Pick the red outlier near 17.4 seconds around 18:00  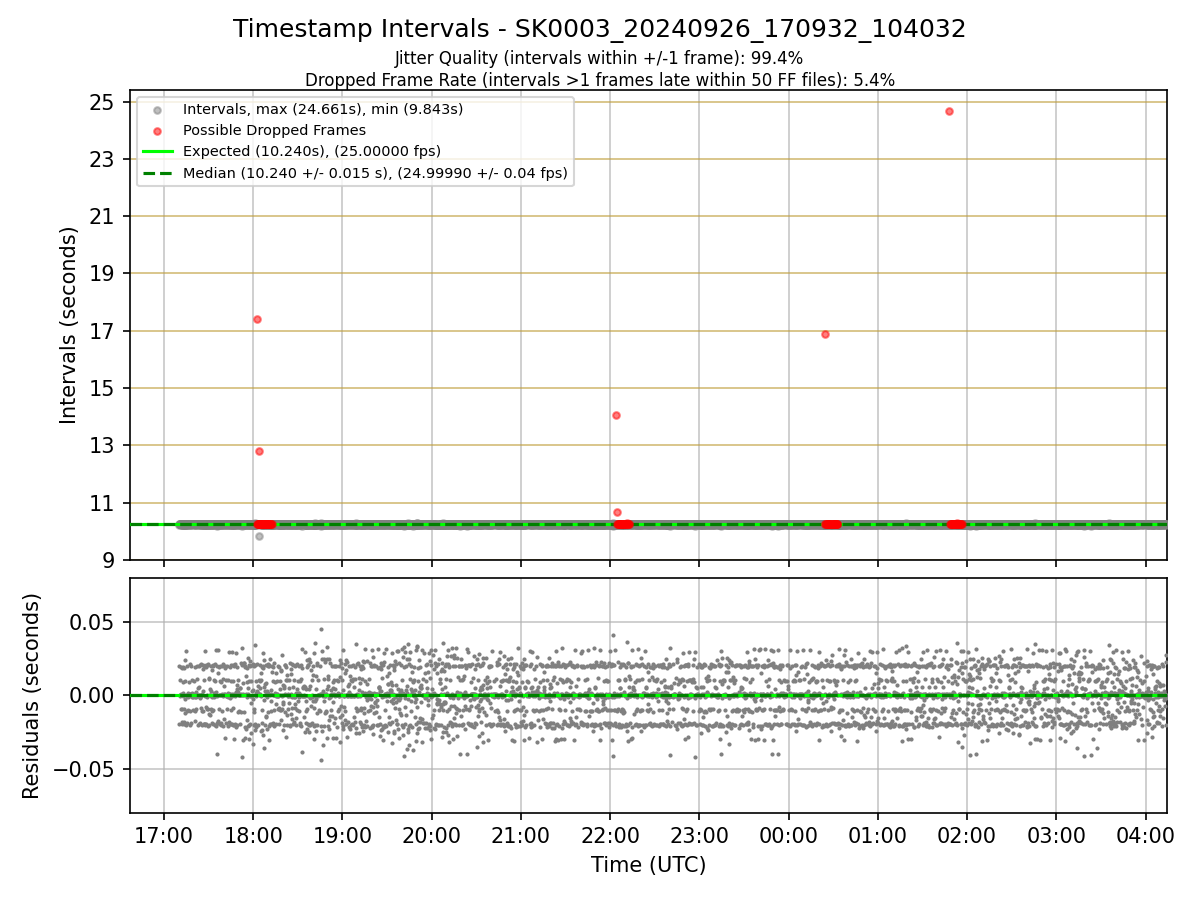click(257, 319)
